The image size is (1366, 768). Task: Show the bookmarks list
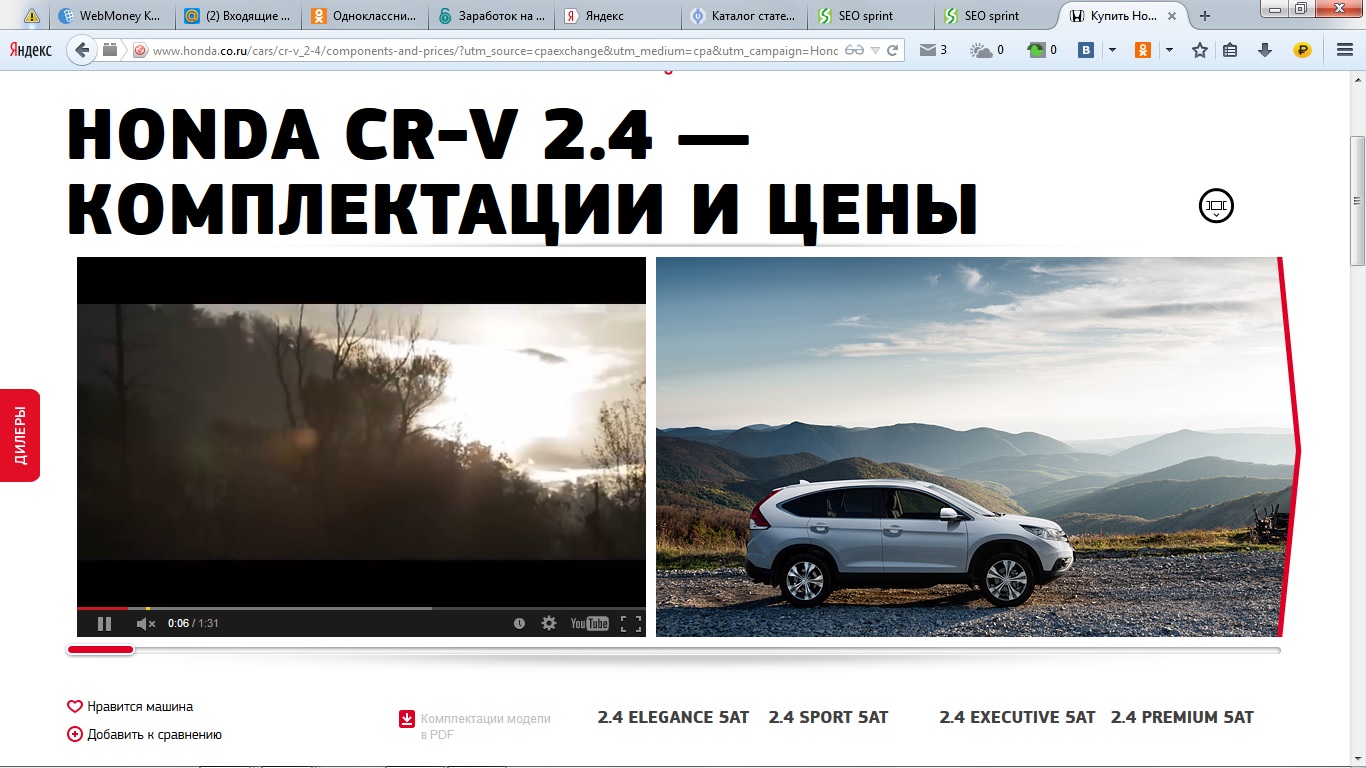[x=1230, y=50]
